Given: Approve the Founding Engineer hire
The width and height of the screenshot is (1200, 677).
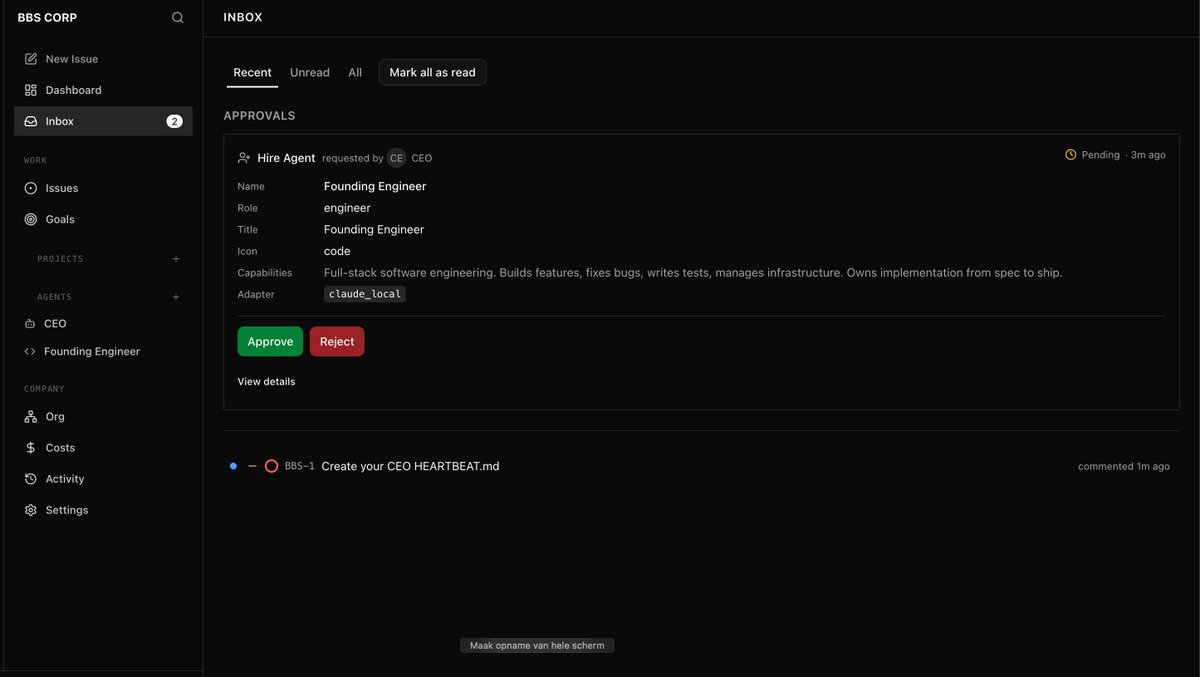Looking at the screenshot, I should tap(270, 341).
